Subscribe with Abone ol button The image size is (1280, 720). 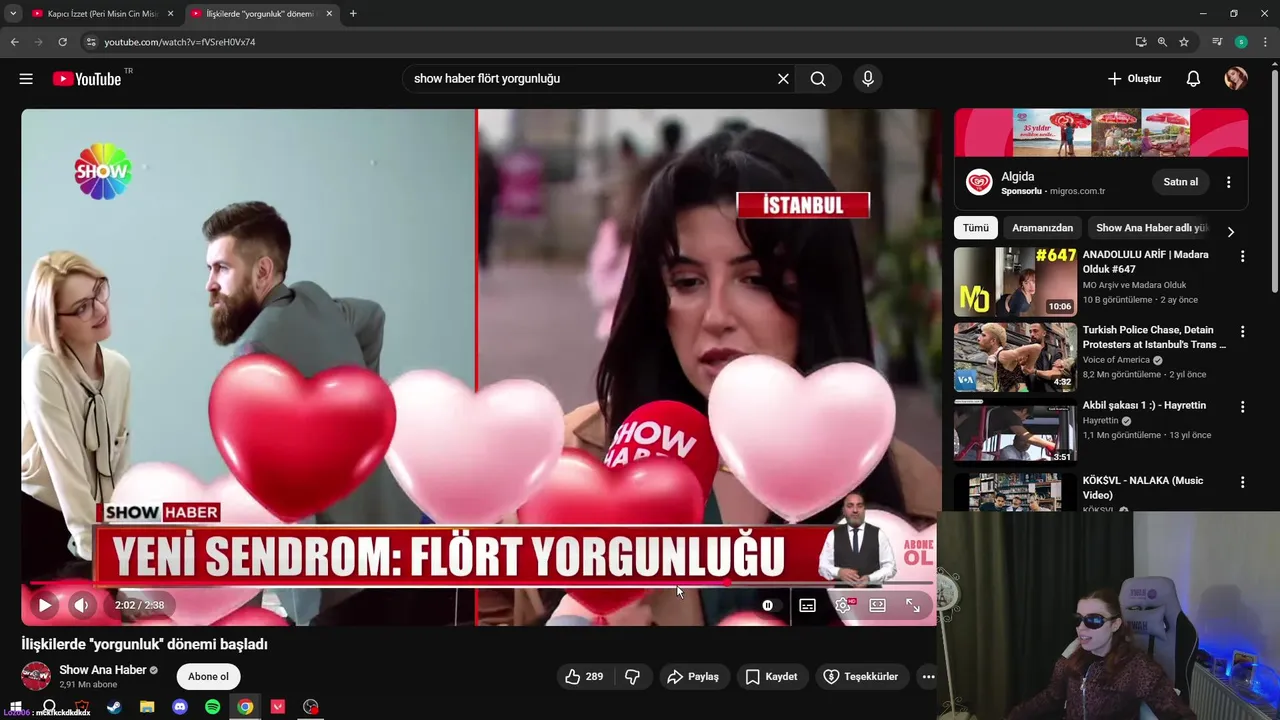tap(208, 677)
